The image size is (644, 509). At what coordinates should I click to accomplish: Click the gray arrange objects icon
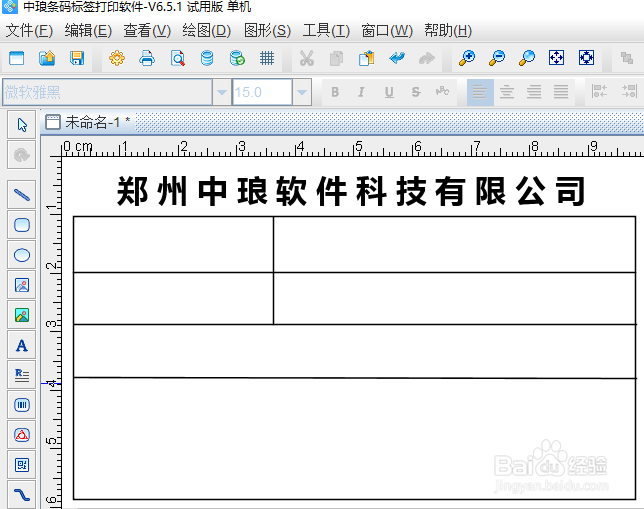tap(627, 58)
